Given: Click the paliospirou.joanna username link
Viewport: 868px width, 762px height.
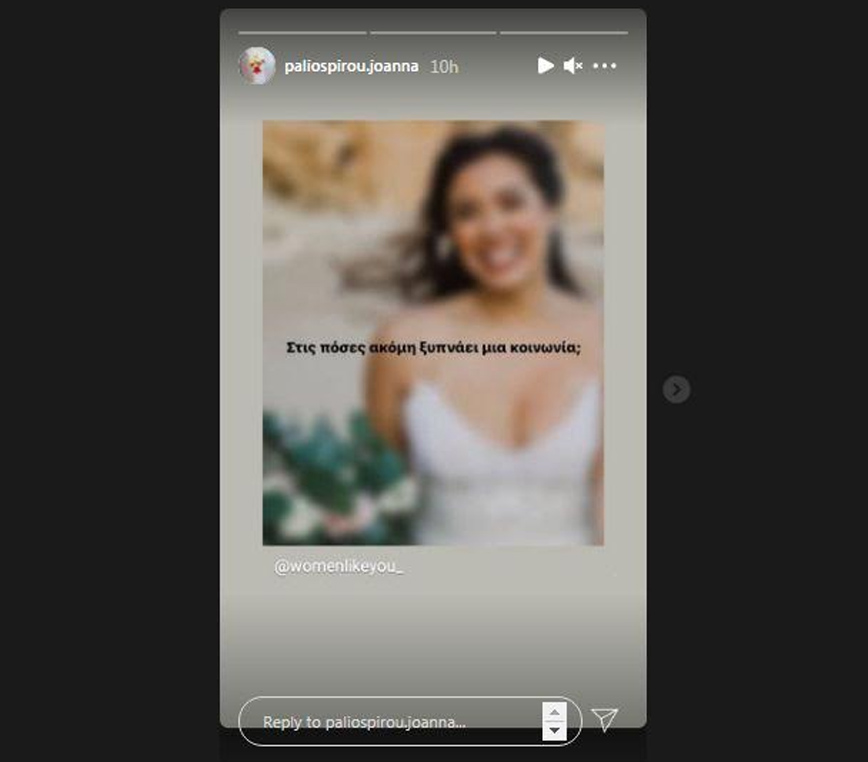Looking at the screenshot, I should point(351,67).
